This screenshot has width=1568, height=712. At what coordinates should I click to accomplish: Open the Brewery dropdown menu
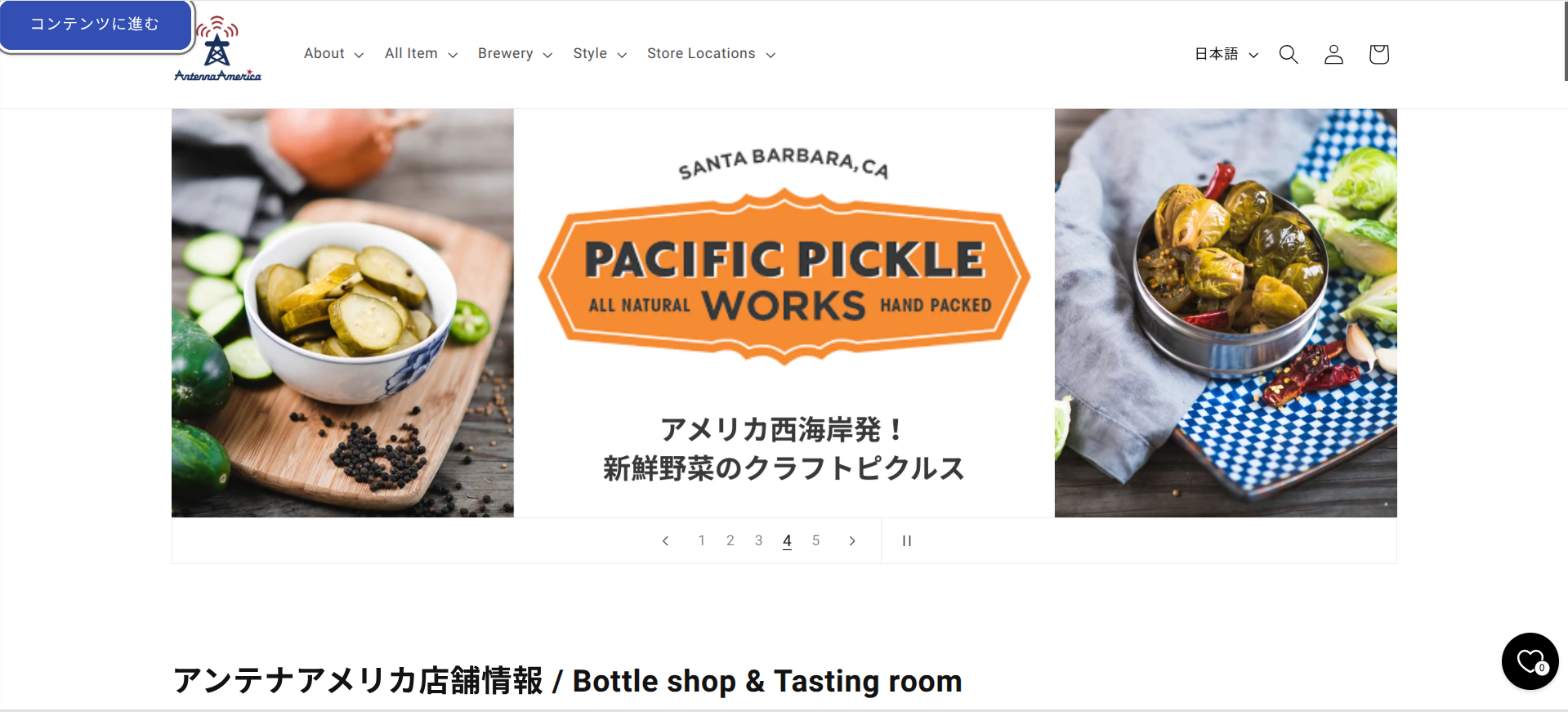pyautogui.click(x=515, y=54)
